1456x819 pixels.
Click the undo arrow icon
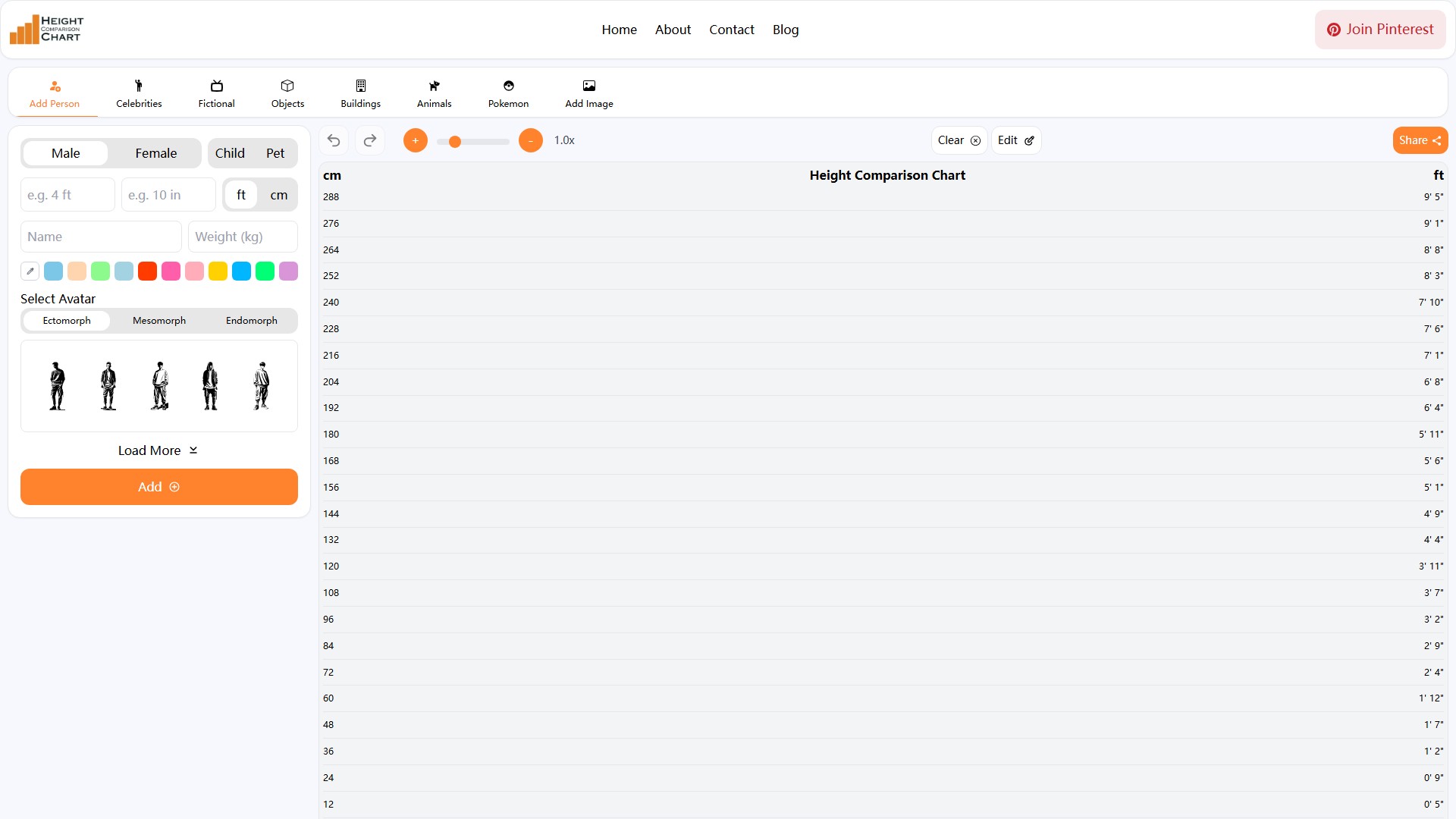click(334, 140)
